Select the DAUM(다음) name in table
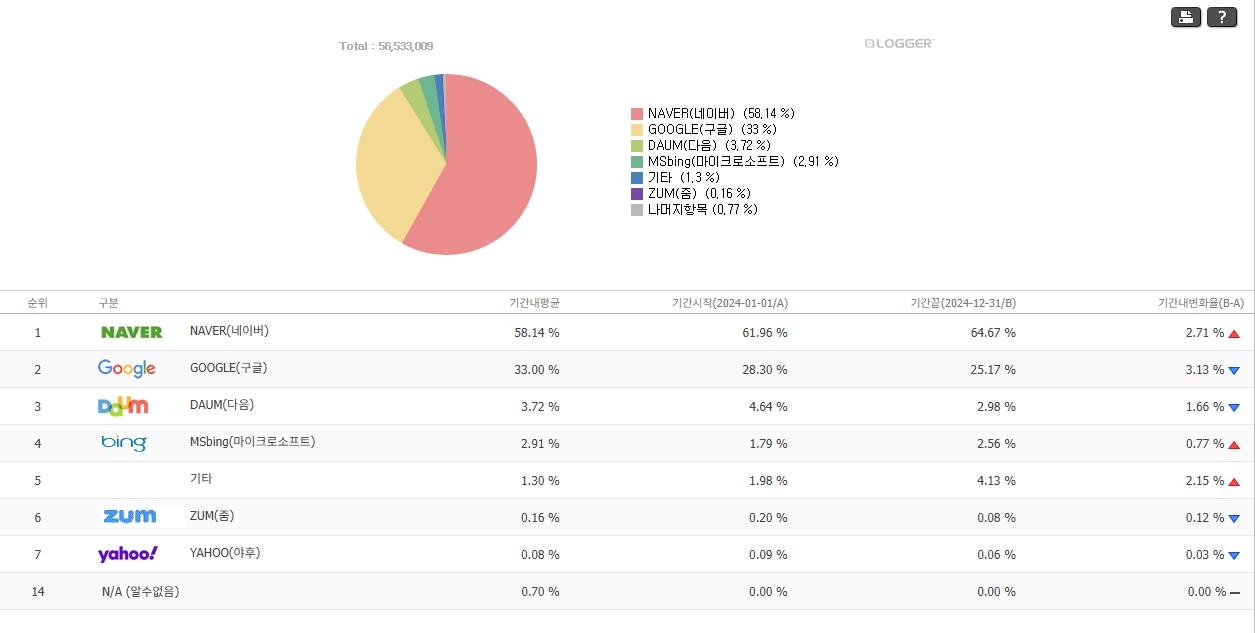The height and width of the screenshot is (633, 1255). [x=222, y=405]
